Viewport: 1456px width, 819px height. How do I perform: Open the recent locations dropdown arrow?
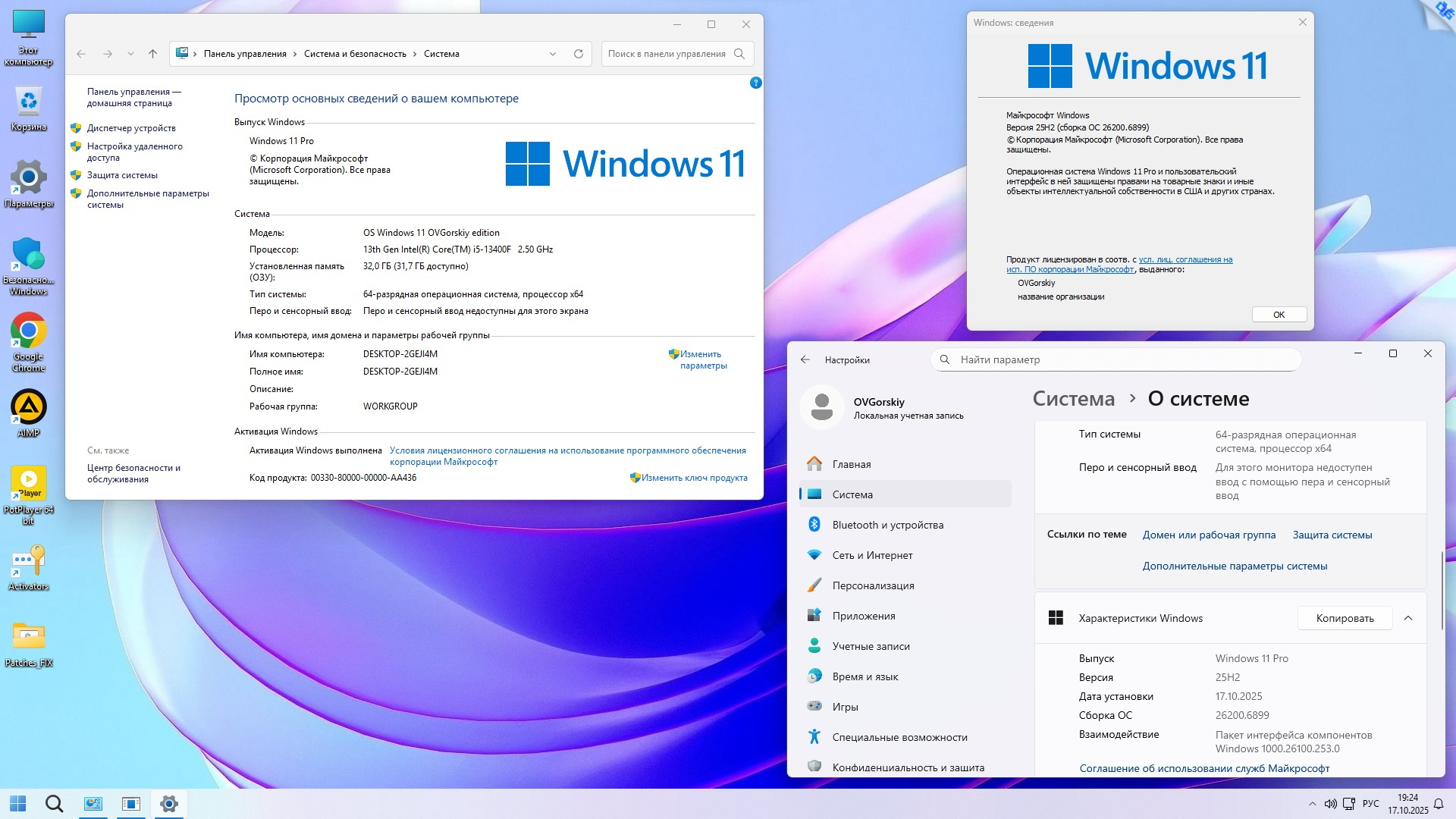pos(130,54)
